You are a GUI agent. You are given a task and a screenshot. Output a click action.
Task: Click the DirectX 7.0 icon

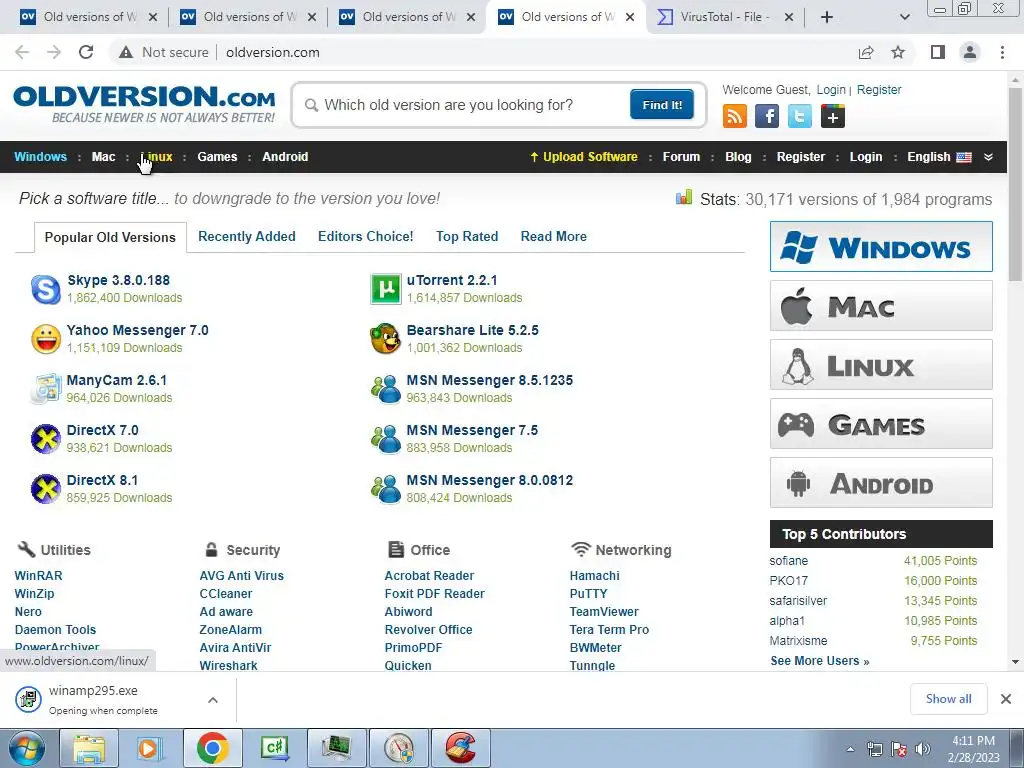(x=46, y=439)
